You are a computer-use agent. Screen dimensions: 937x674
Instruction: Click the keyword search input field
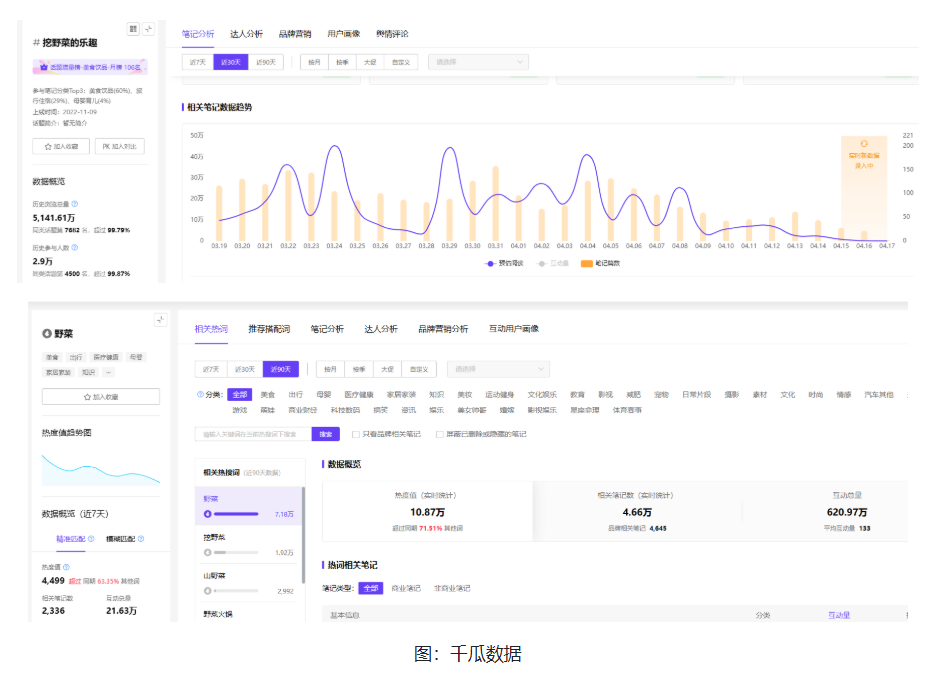click(x=254, y=434)
